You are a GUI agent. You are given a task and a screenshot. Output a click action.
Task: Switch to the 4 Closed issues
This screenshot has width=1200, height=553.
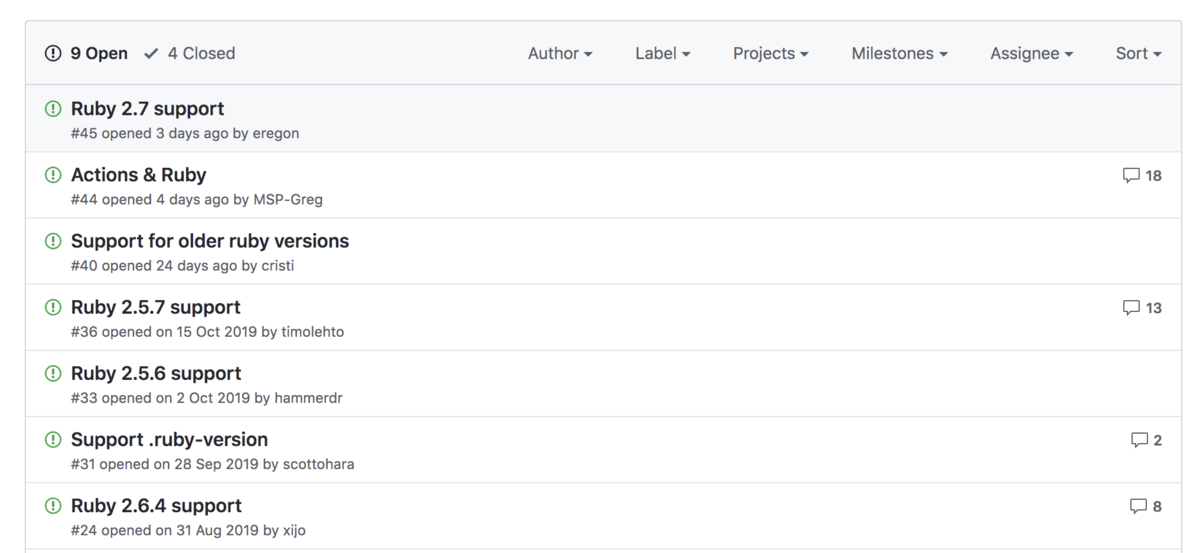coord(190,53)
